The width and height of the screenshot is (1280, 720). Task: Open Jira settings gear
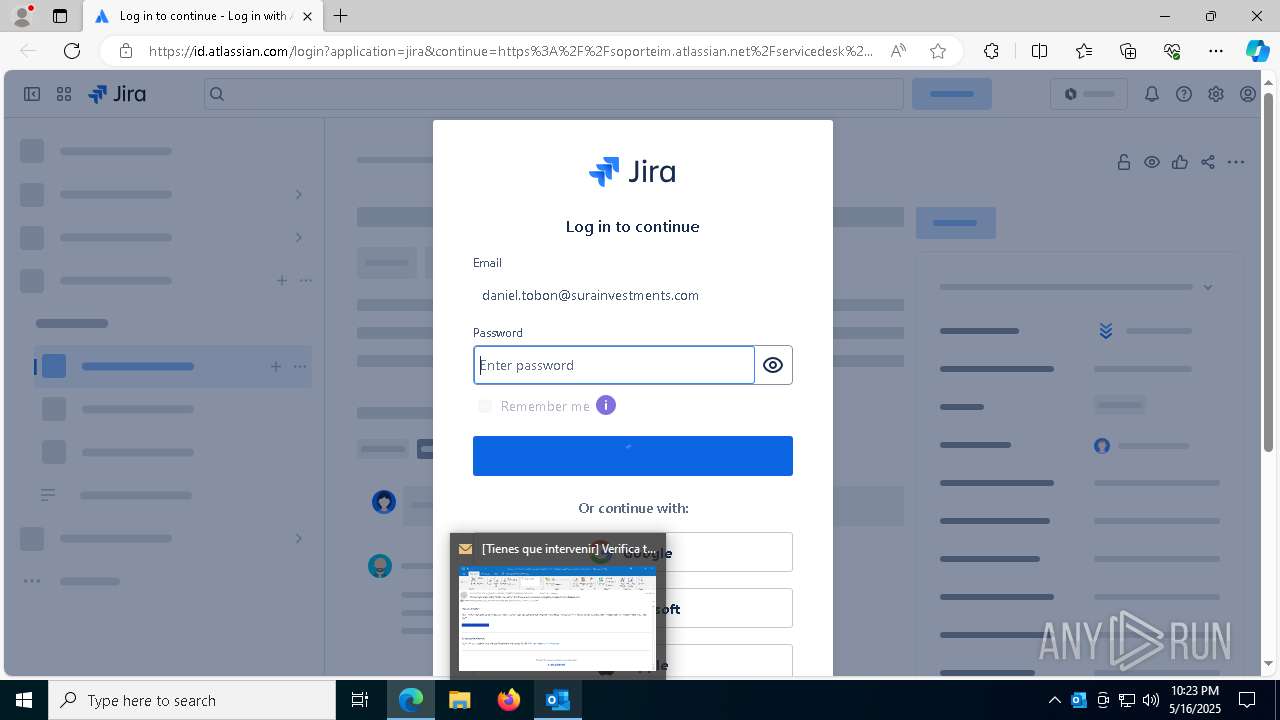(x=1216, y=94)
